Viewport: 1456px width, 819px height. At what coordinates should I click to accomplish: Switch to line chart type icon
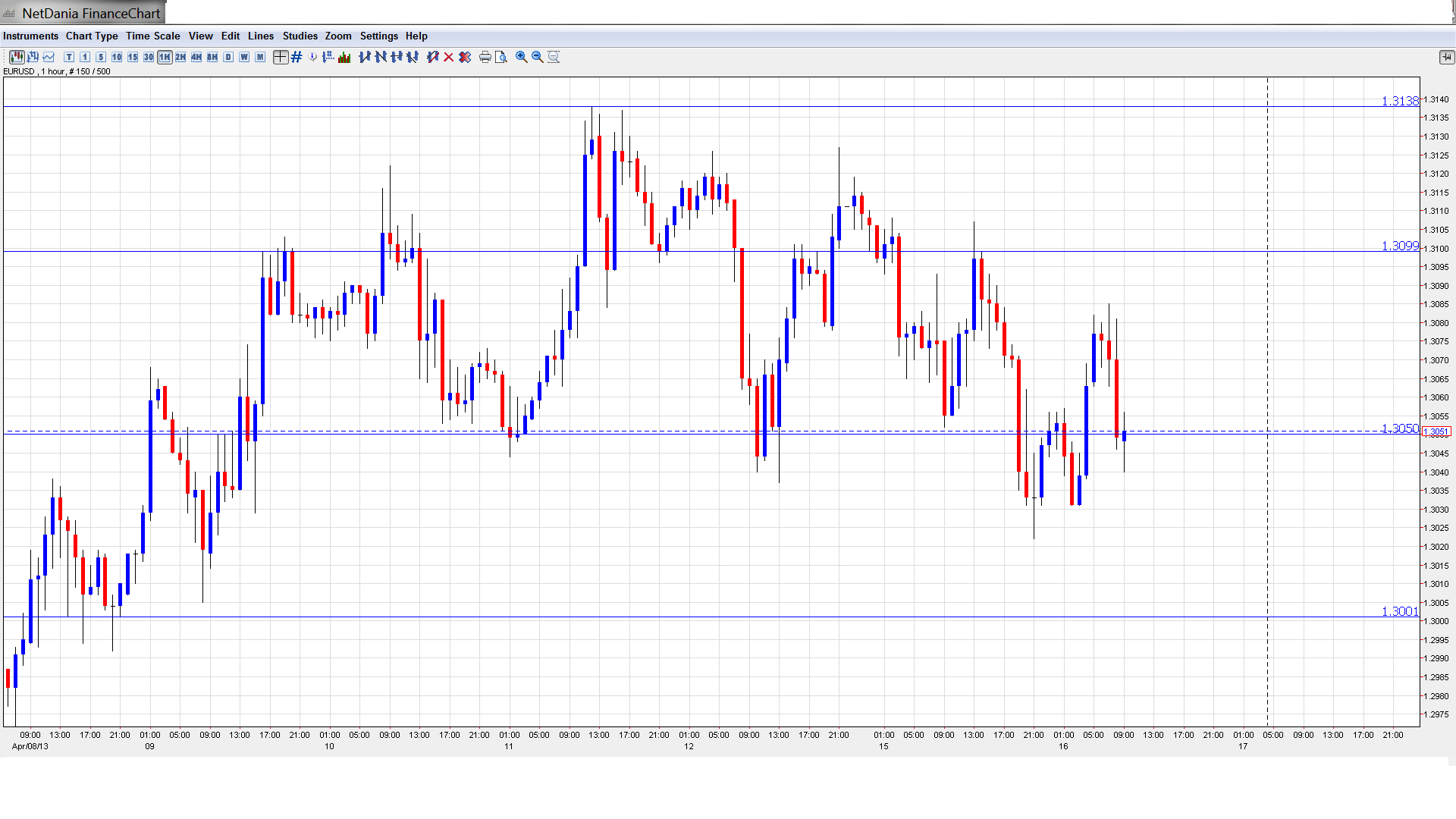tap(49, 57)
